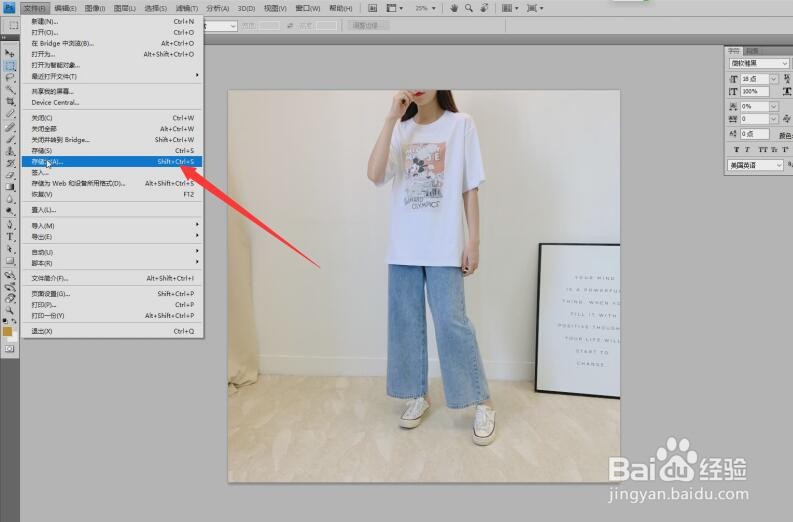Select the Clone Stamp tool

(x=10, y=151)
